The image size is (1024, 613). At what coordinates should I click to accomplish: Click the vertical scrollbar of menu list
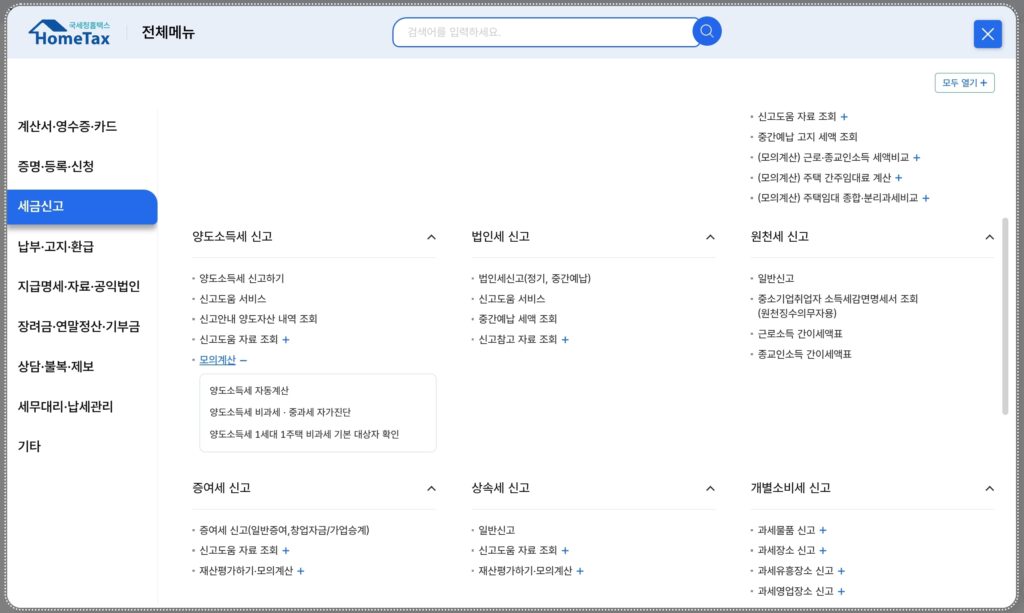1005,315
